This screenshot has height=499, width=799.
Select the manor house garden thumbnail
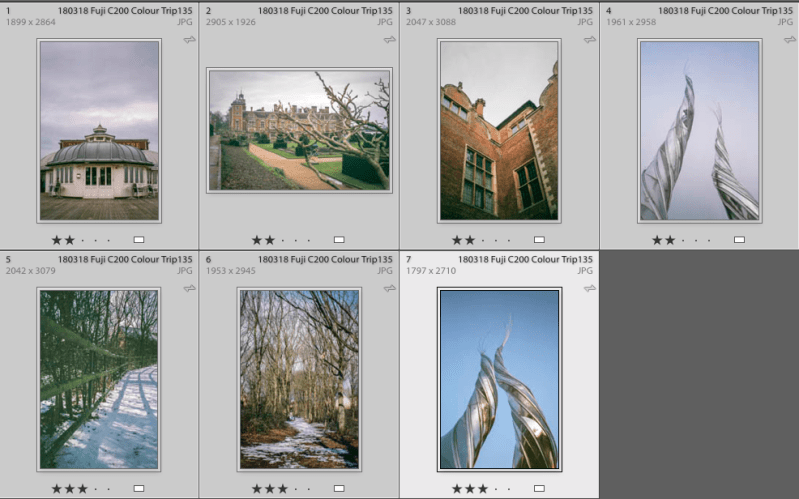299,130
